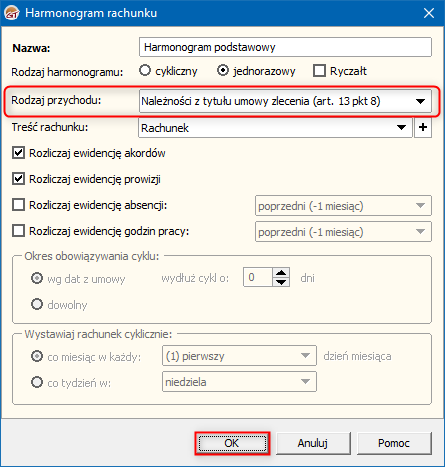Add new bill content with plus icon
Viewport: 445px width, 467px height.
(423, 127)
